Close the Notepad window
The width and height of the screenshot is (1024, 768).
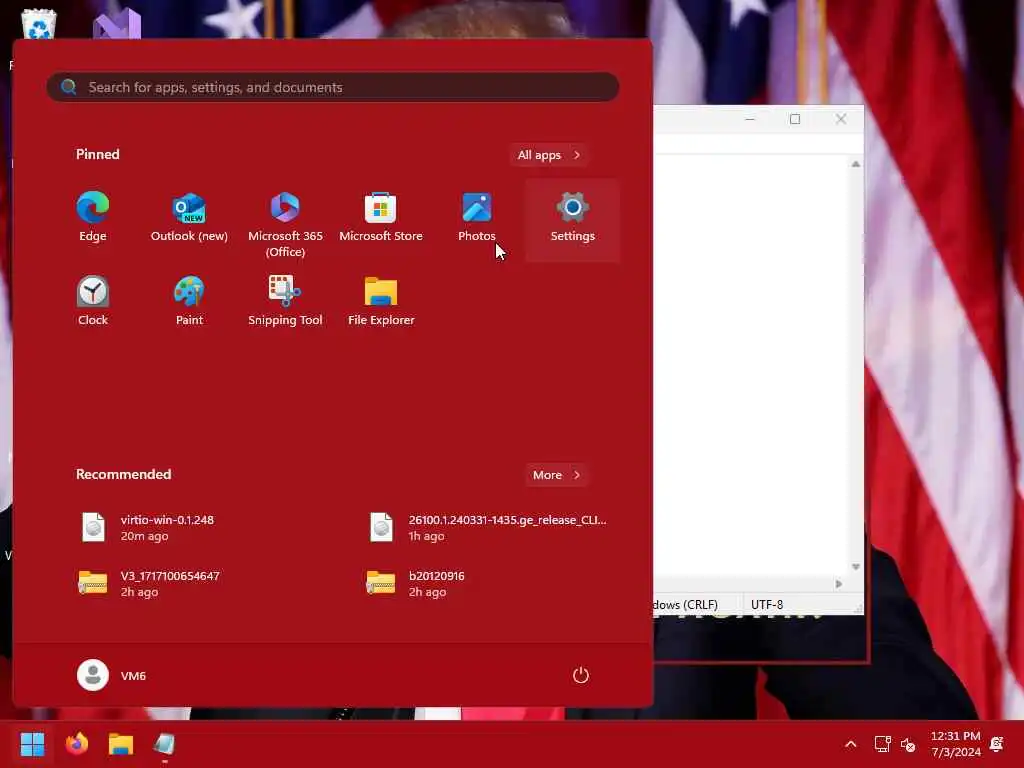[x=841, y=119]
